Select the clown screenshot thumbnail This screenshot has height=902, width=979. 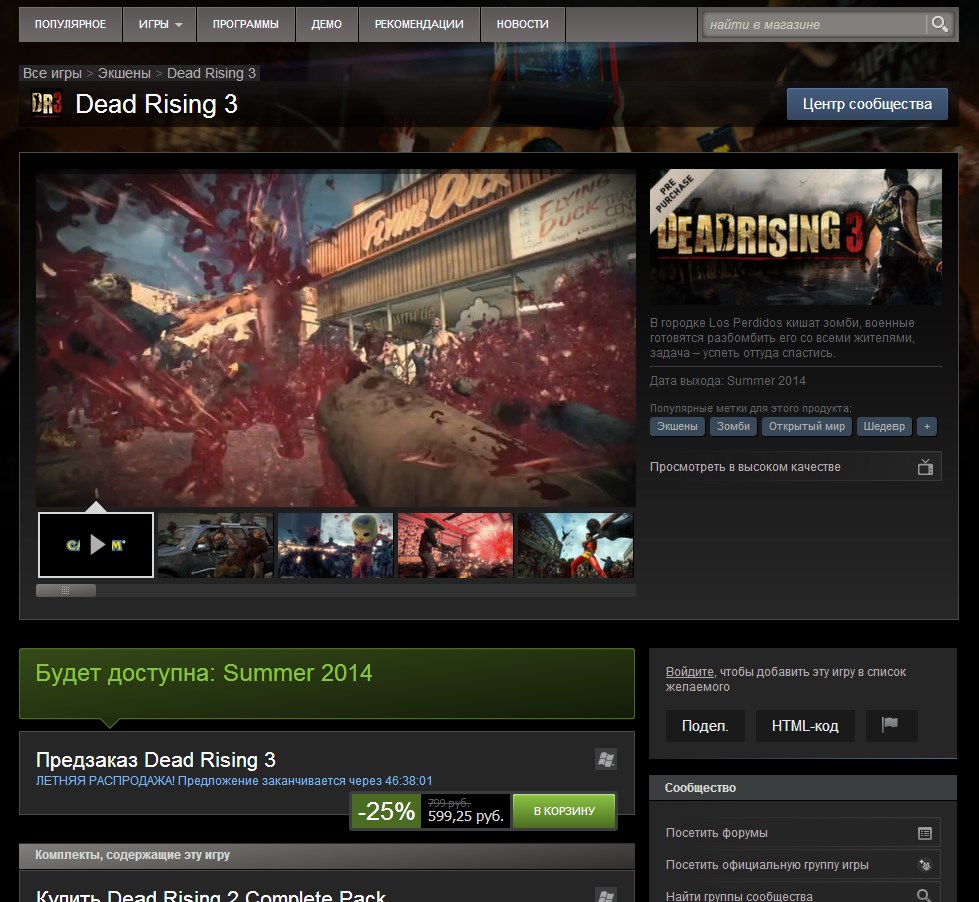coord(335,545)
